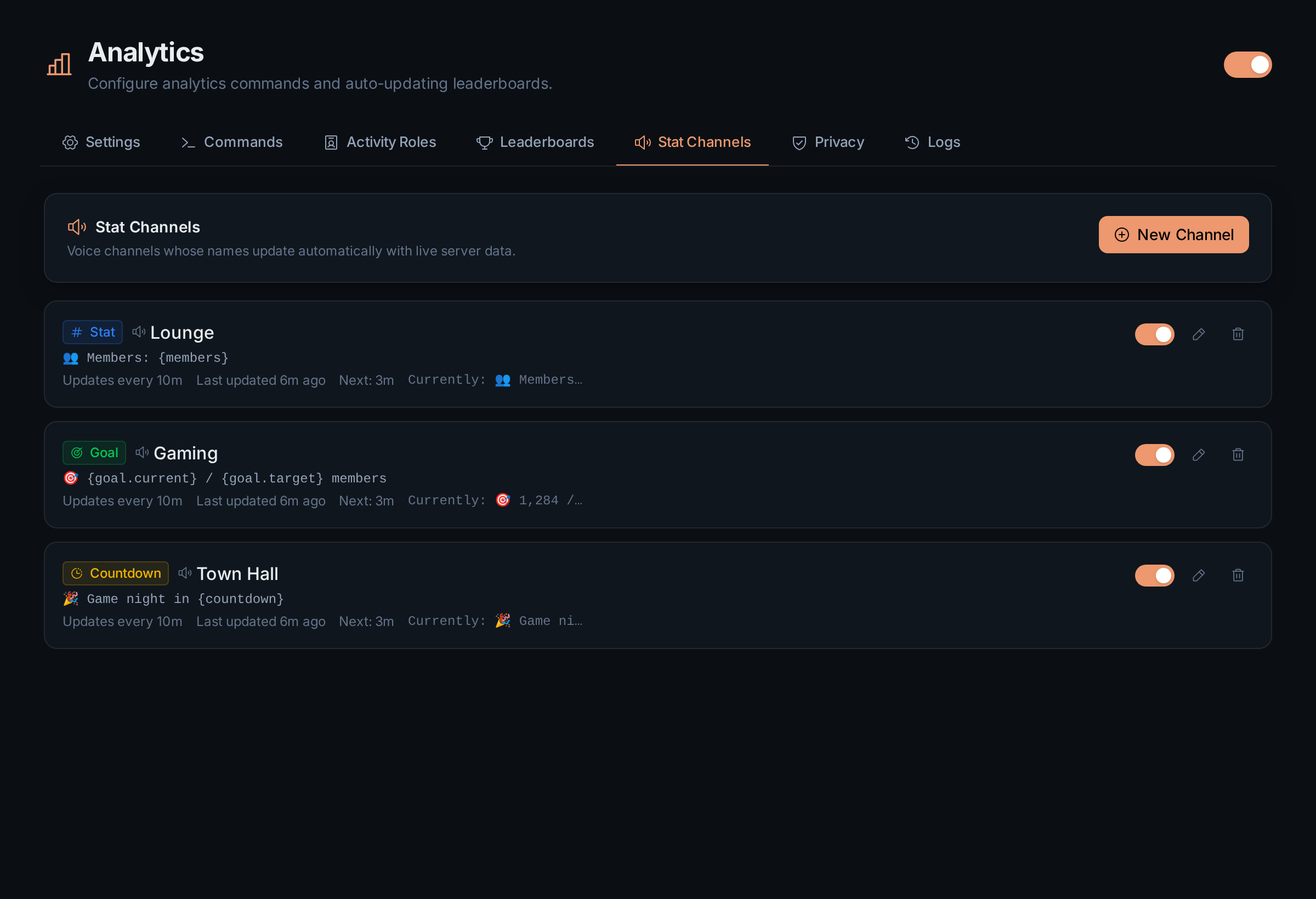Click the Gaming channel name
This screenshot has width=1316, height=899.
[186, 453]
